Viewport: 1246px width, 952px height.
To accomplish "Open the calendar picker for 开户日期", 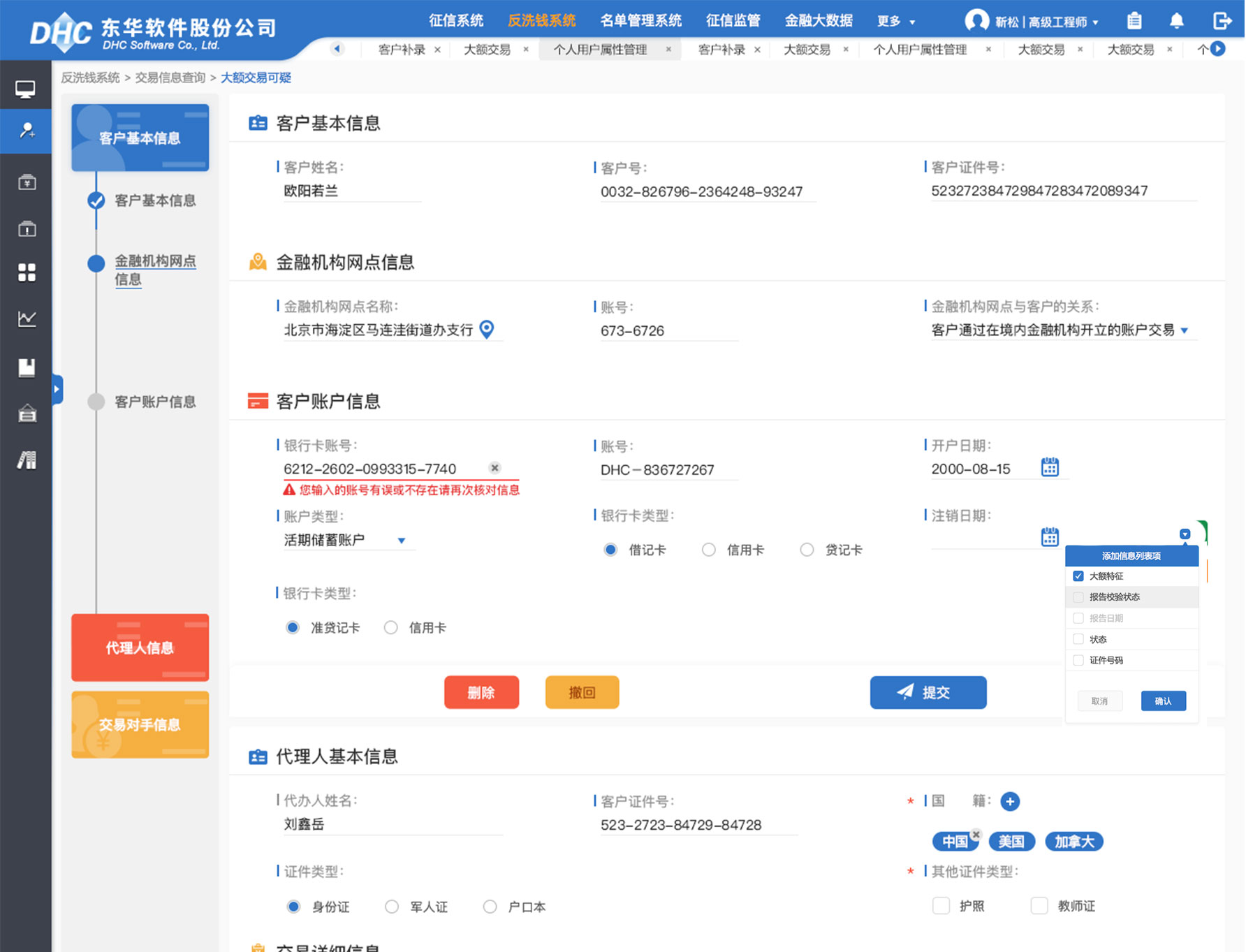I will (1050, 467).
